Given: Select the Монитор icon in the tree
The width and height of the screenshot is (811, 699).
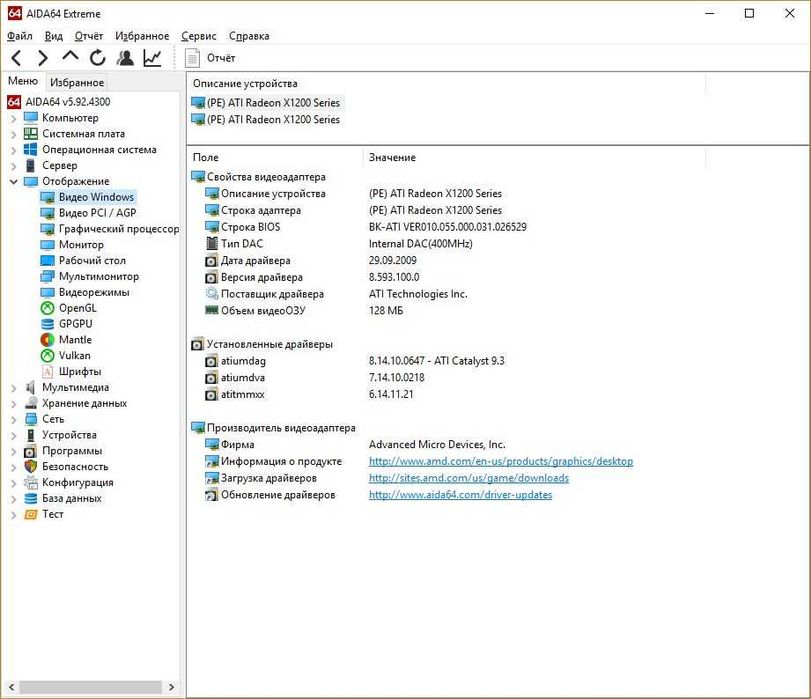Looking at the screenshot, I should point(47,245).
